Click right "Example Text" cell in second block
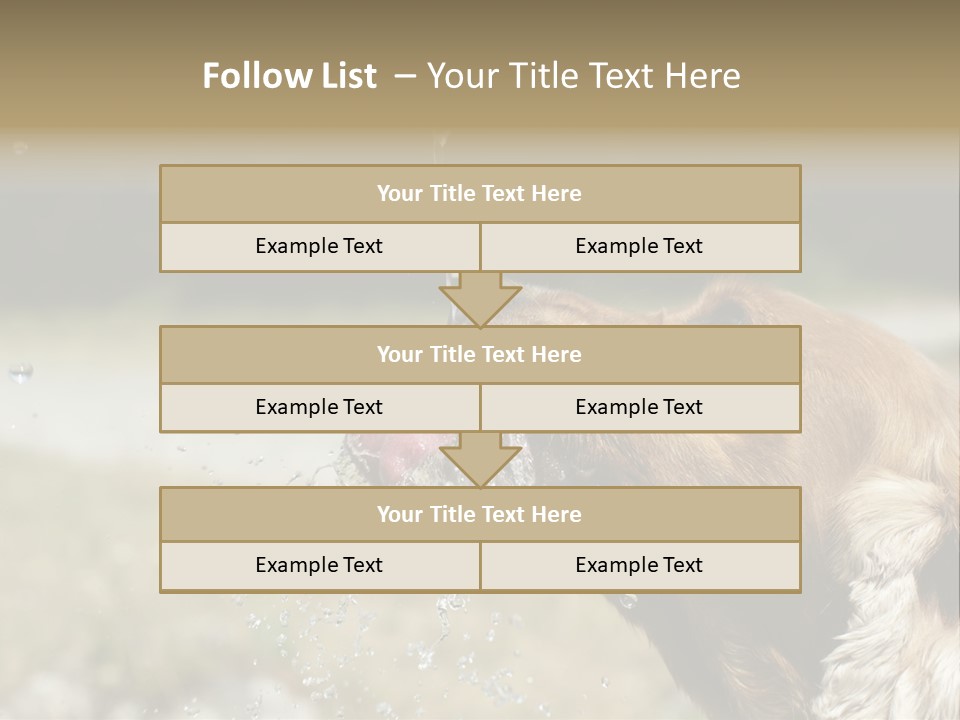The width and height of the screenshot is (960, 720). (x=640, y=407)
